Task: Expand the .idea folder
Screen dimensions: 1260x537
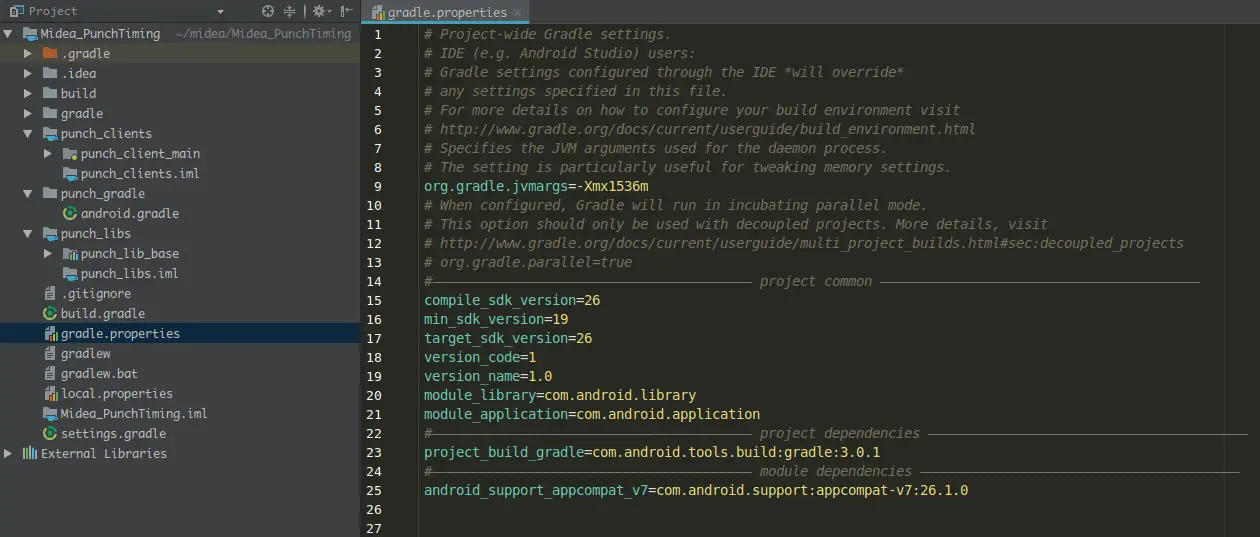Action: click(x=28, y=73)
